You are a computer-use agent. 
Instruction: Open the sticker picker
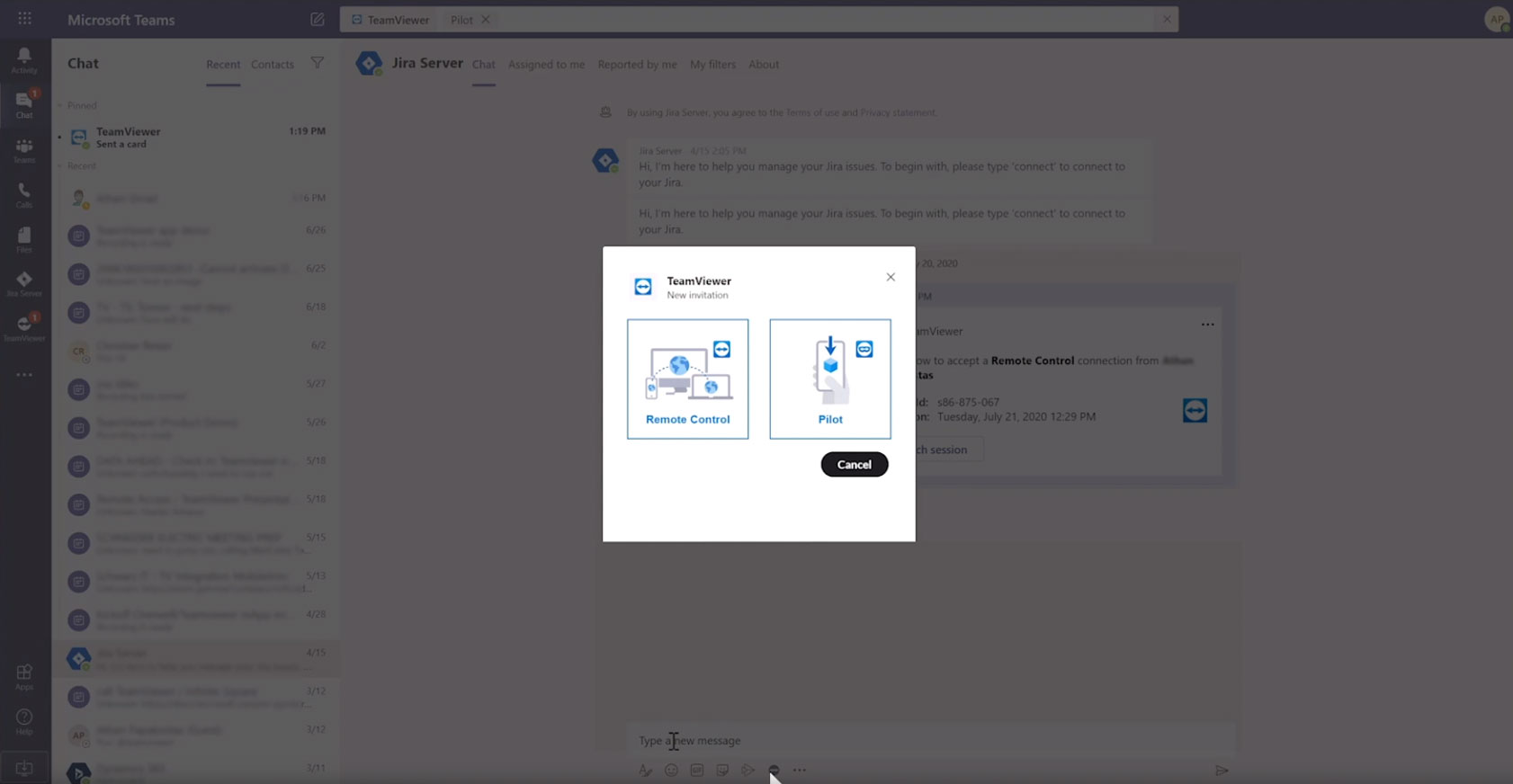[722, 770]
